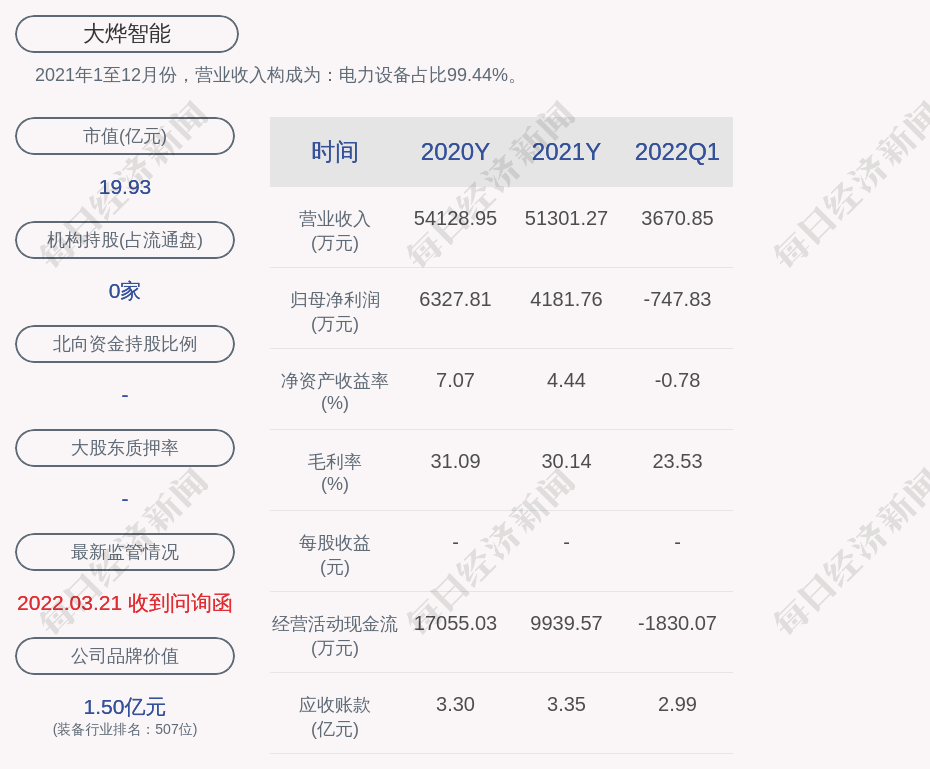The width and height of the screenshot is (930, 769).
Task: Click the 大烨智能 company name pill
Action: click(127, 34)
